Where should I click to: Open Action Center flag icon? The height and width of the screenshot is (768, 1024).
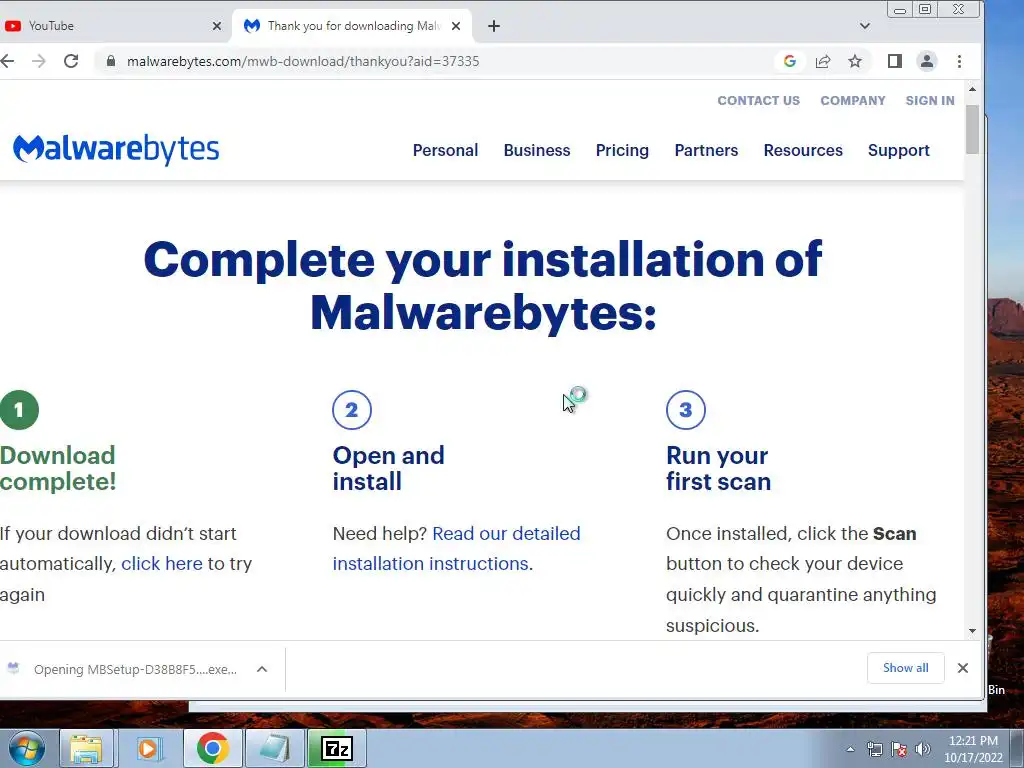[899, 750]
